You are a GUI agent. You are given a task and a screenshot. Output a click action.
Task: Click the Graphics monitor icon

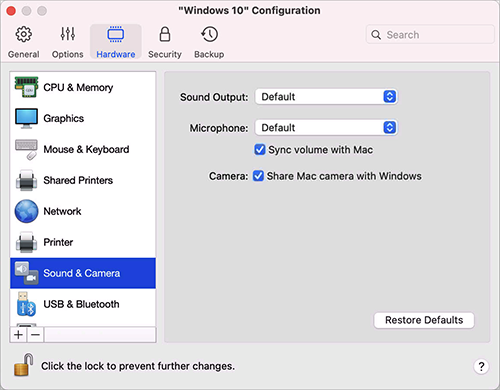click(x=26, y=118)
